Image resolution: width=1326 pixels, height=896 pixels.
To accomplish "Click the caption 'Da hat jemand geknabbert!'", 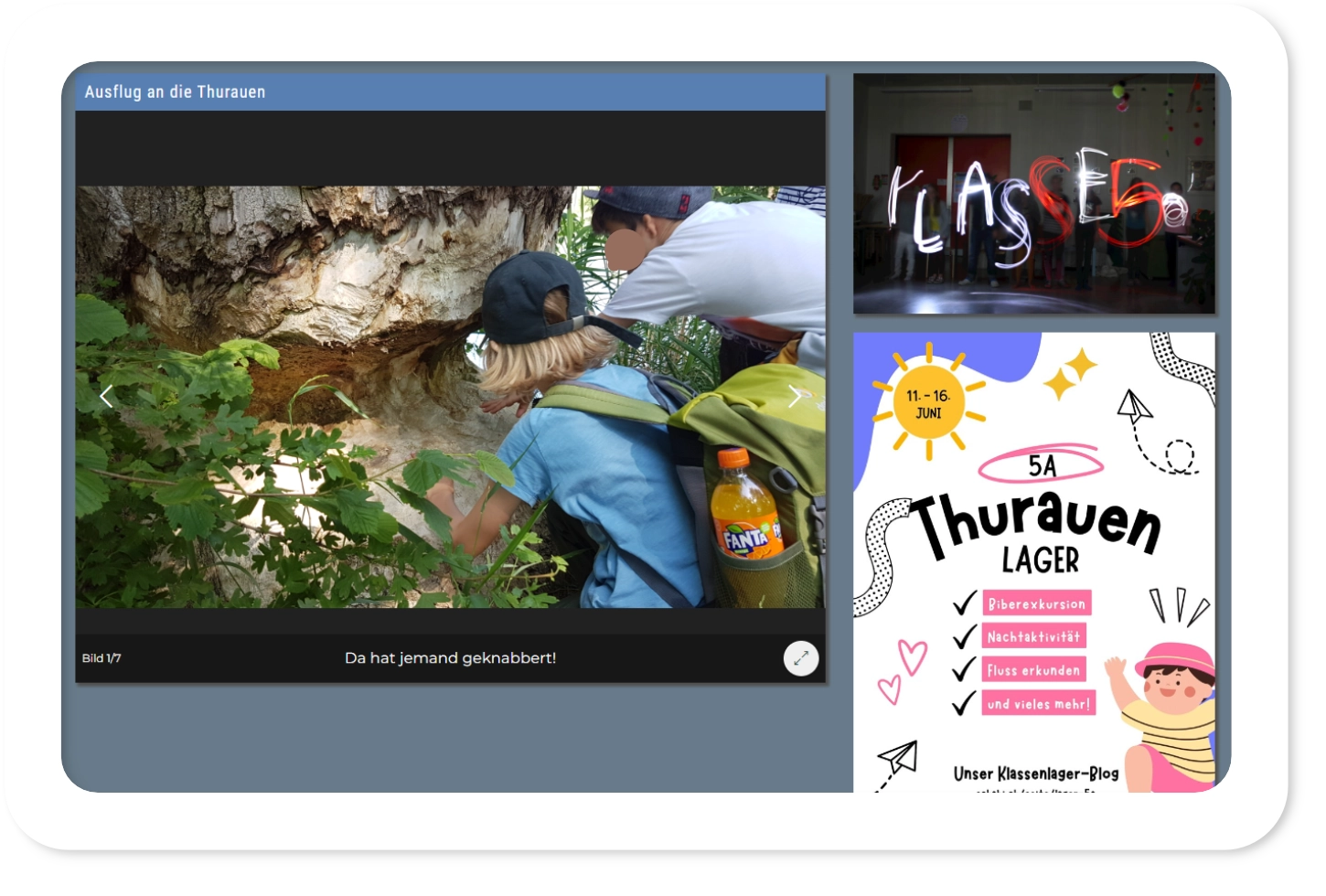I will click(x=450, y=658).
